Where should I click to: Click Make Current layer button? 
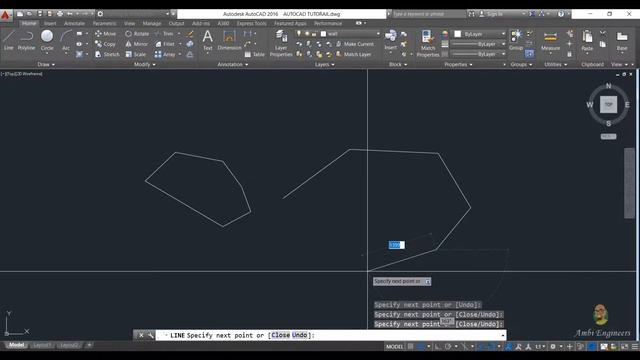tap(355, 44)
